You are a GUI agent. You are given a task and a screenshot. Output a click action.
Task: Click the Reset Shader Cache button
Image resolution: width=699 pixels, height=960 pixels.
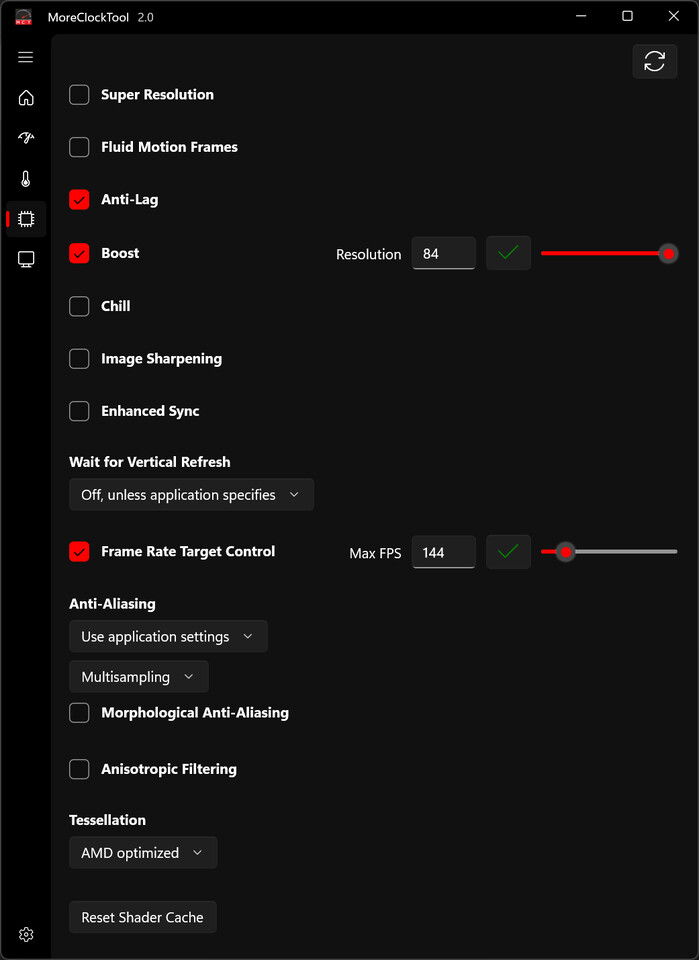(143, 917)
